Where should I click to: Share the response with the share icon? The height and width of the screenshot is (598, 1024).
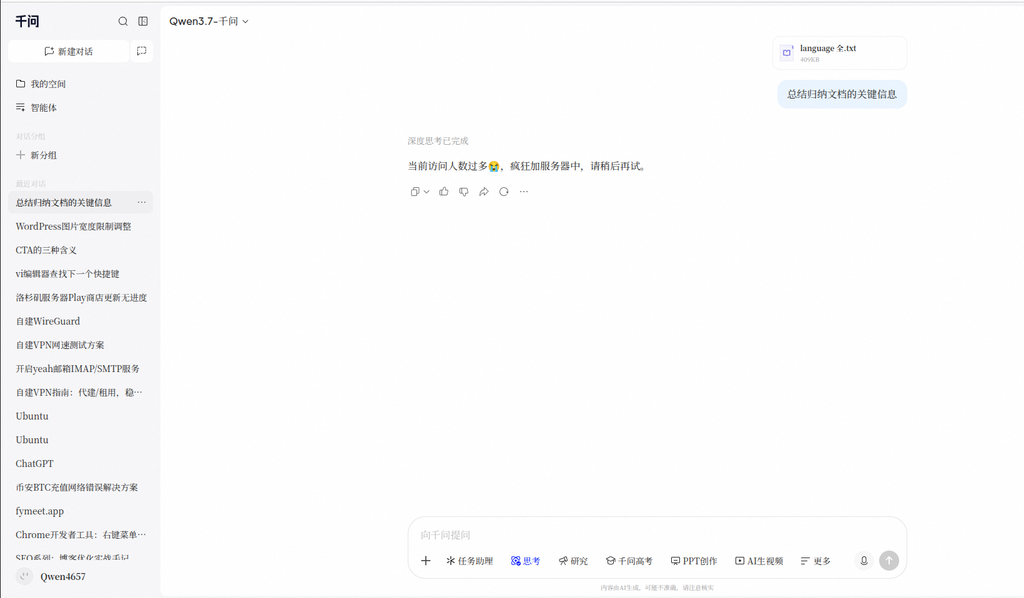click(x=484, y=192)
